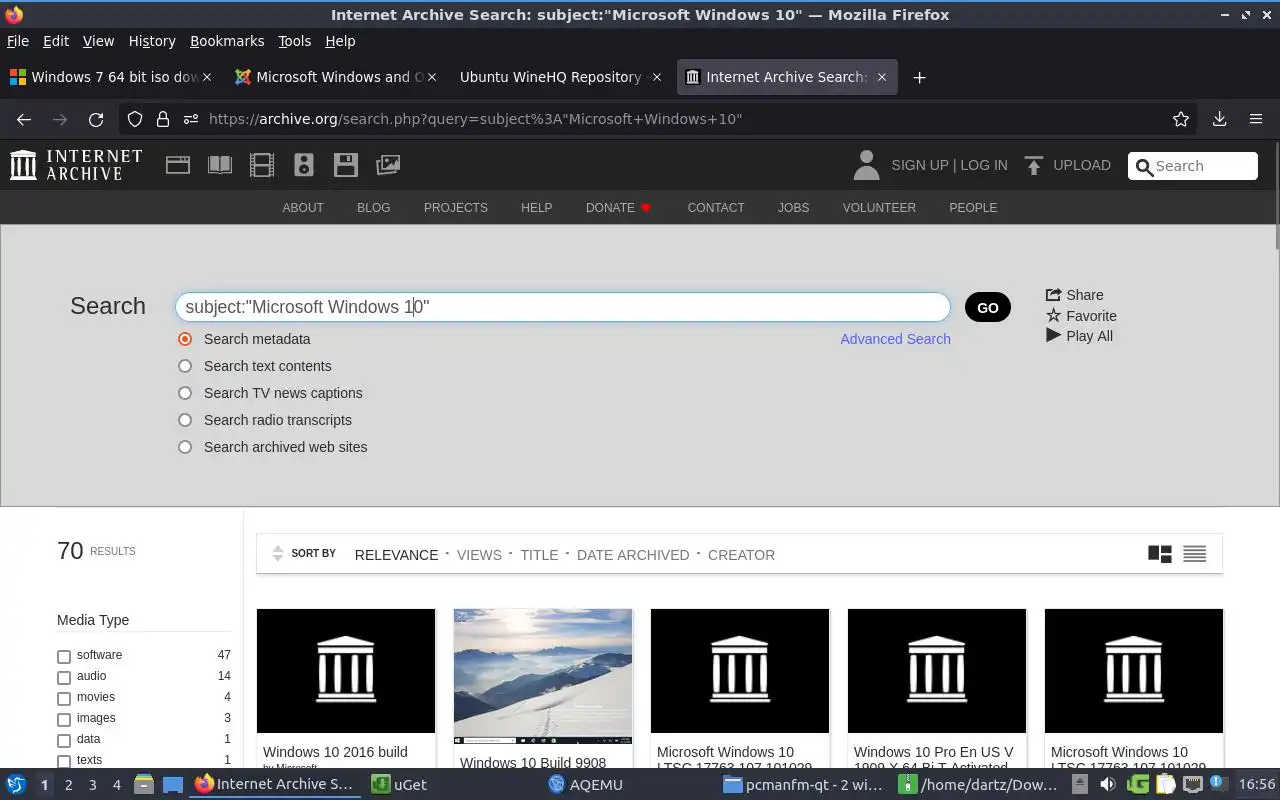Open the History menu
The image size is (1280, 800).
[x=152, y=41]
